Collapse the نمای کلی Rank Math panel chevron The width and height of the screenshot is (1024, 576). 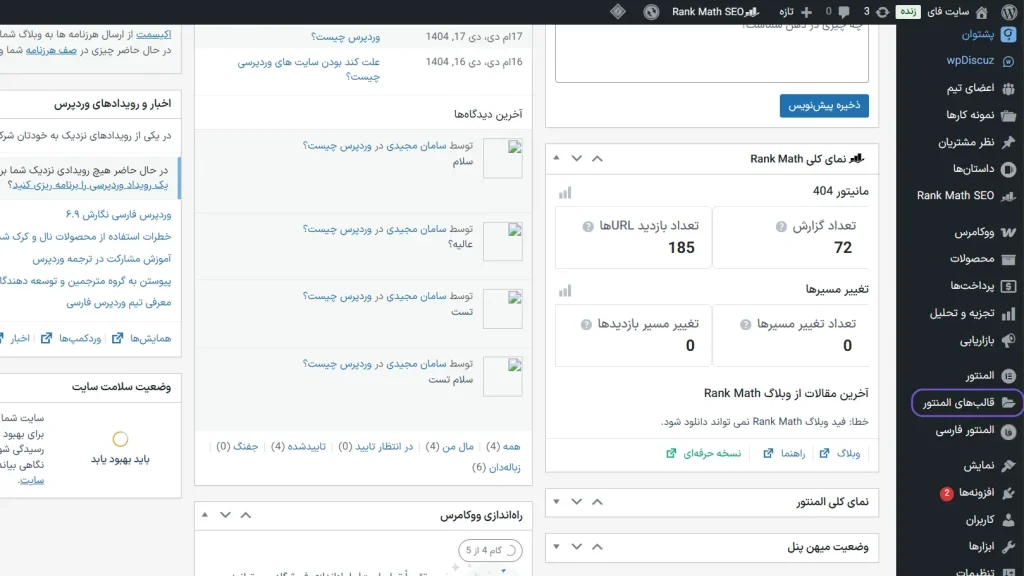(558, 158)
